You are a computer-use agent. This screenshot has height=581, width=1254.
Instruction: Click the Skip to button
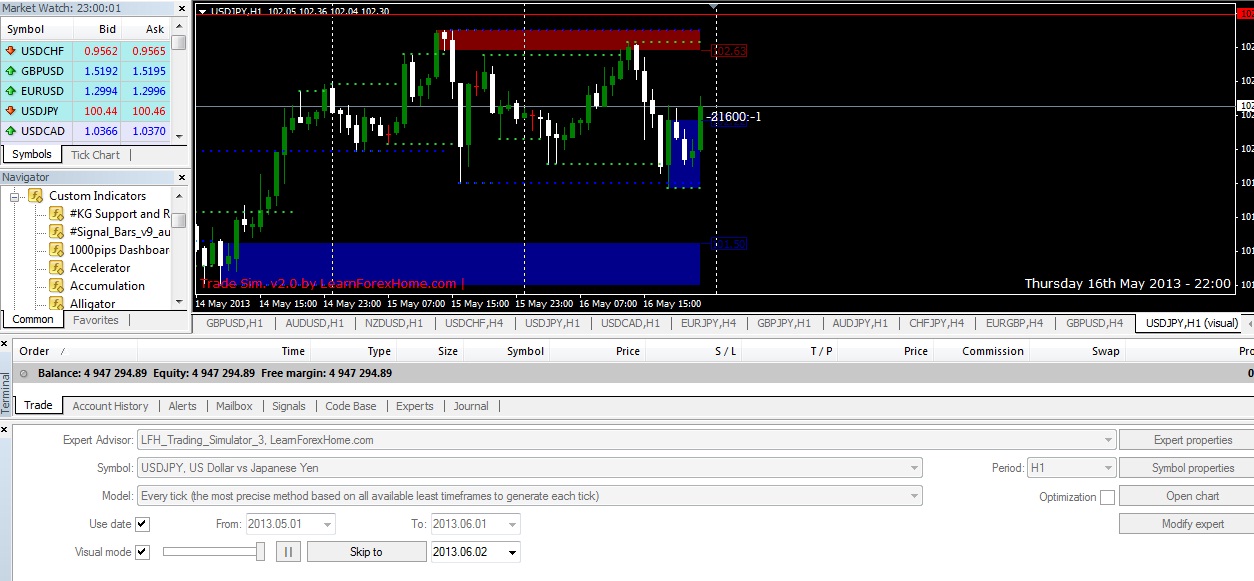click(x=365, y=552)
